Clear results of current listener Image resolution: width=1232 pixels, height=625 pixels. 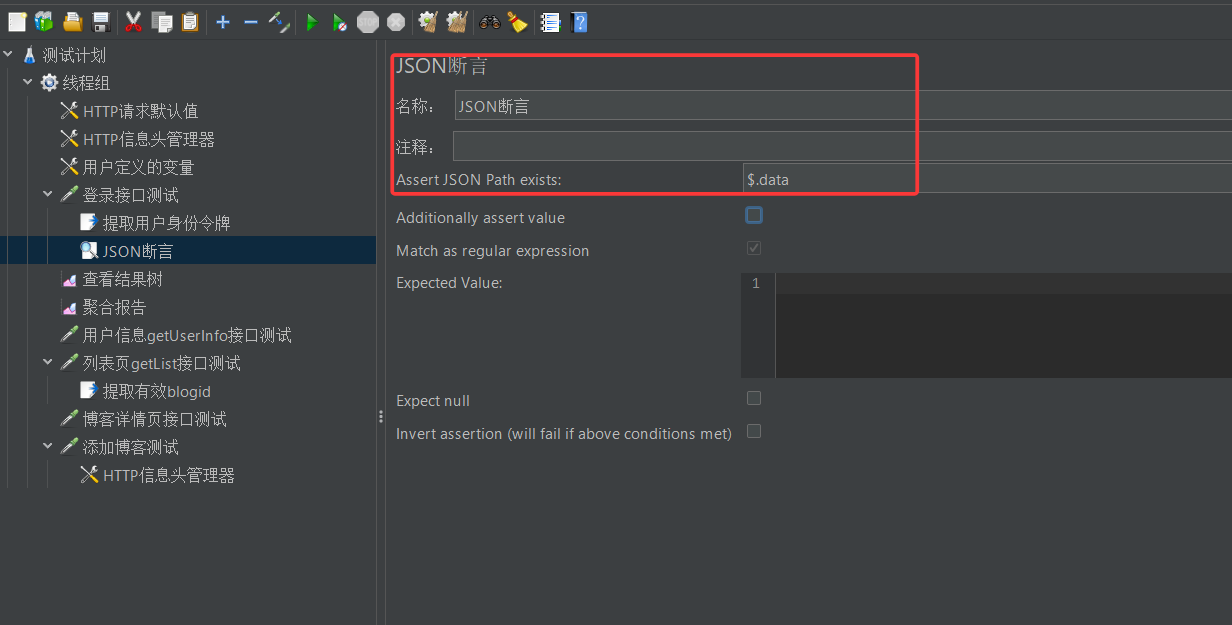428,21
